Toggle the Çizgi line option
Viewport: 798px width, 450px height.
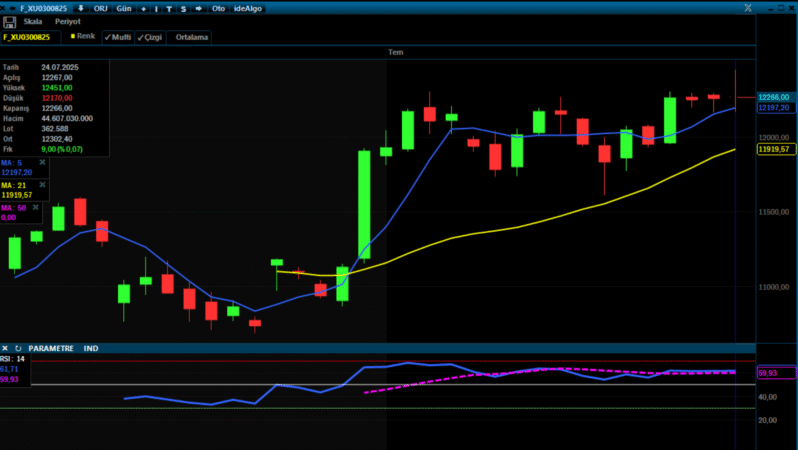[150, 37]
